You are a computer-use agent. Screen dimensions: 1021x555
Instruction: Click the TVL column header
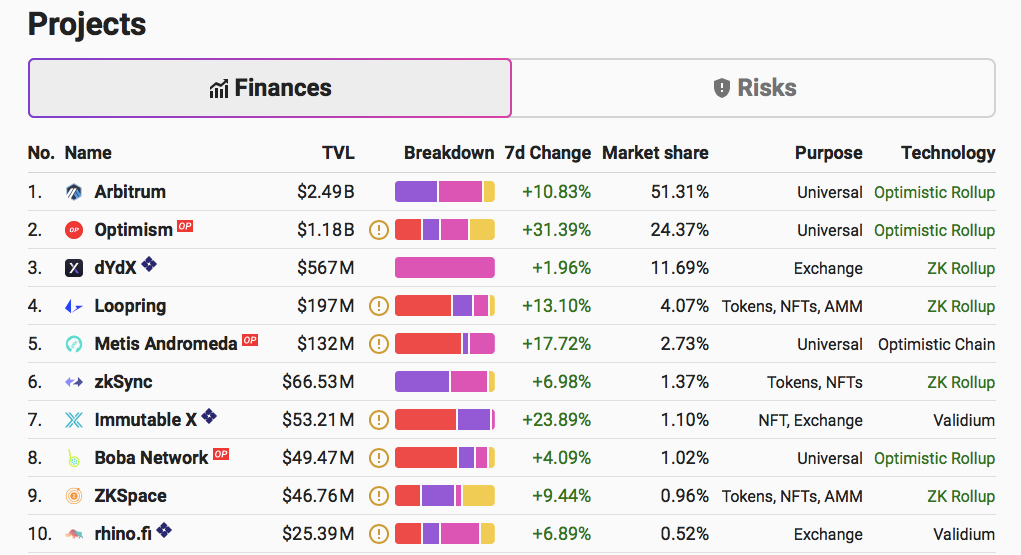click(338, 153)
